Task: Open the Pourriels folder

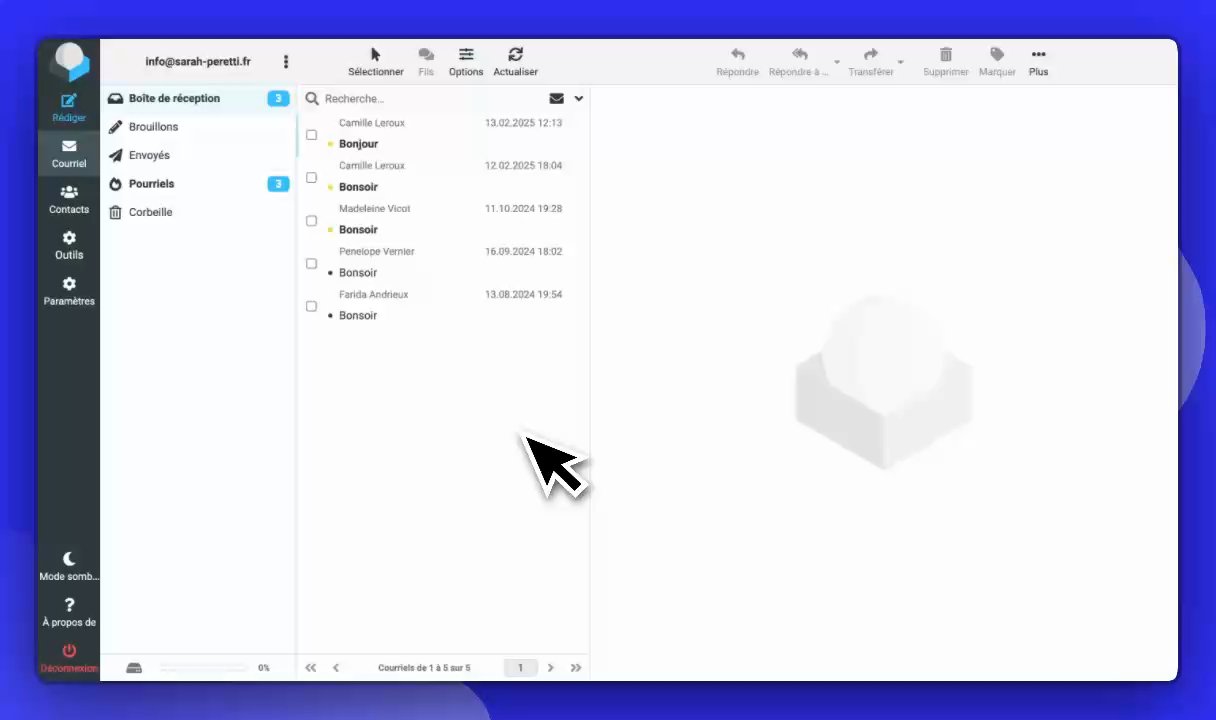Action: pos(198,184)
